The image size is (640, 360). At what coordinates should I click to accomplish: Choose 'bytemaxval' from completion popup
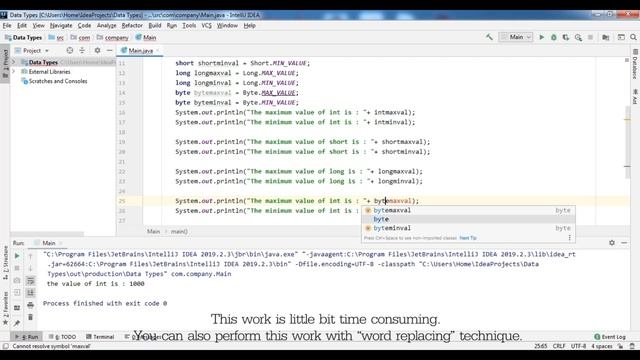pyautogui.click(x=468, y=210)
